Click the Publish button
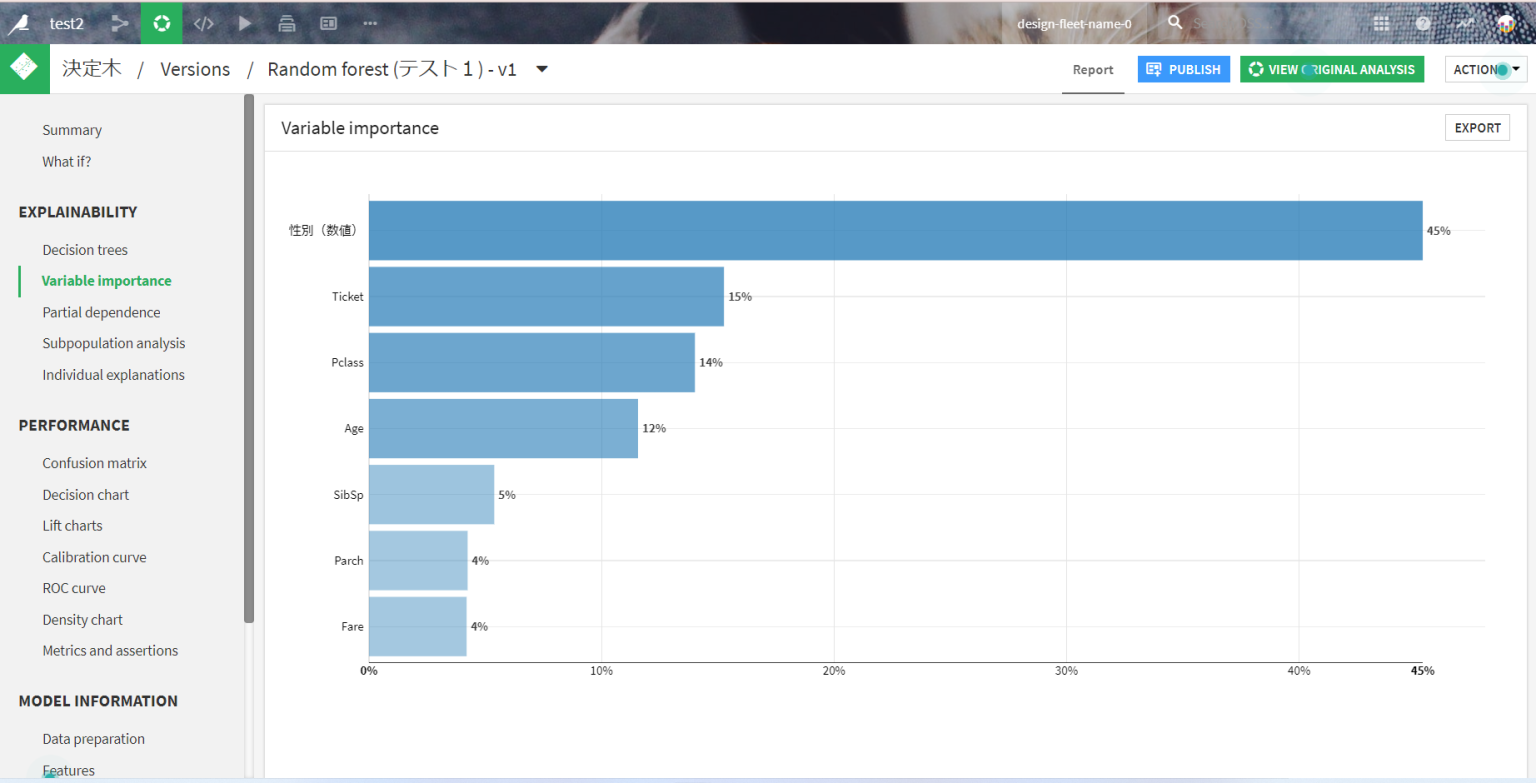Screen dimensions: 1536x783 [x=1183, y=69]
